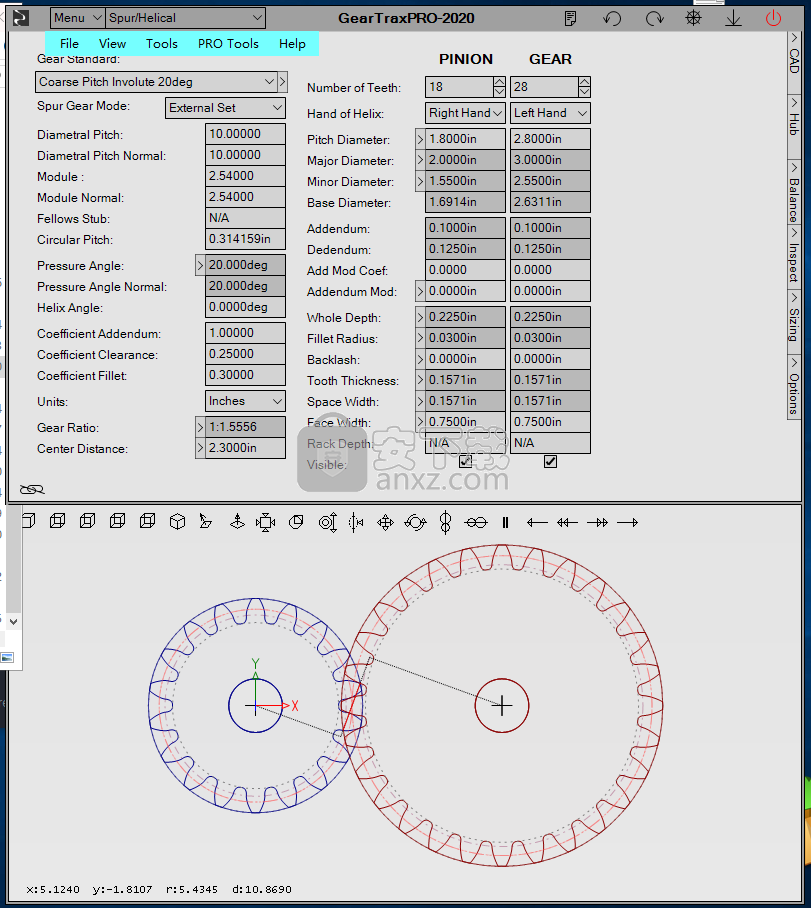Click the arrow button next to Center Distance
The image size is (811, 908).
coord(200,449)
